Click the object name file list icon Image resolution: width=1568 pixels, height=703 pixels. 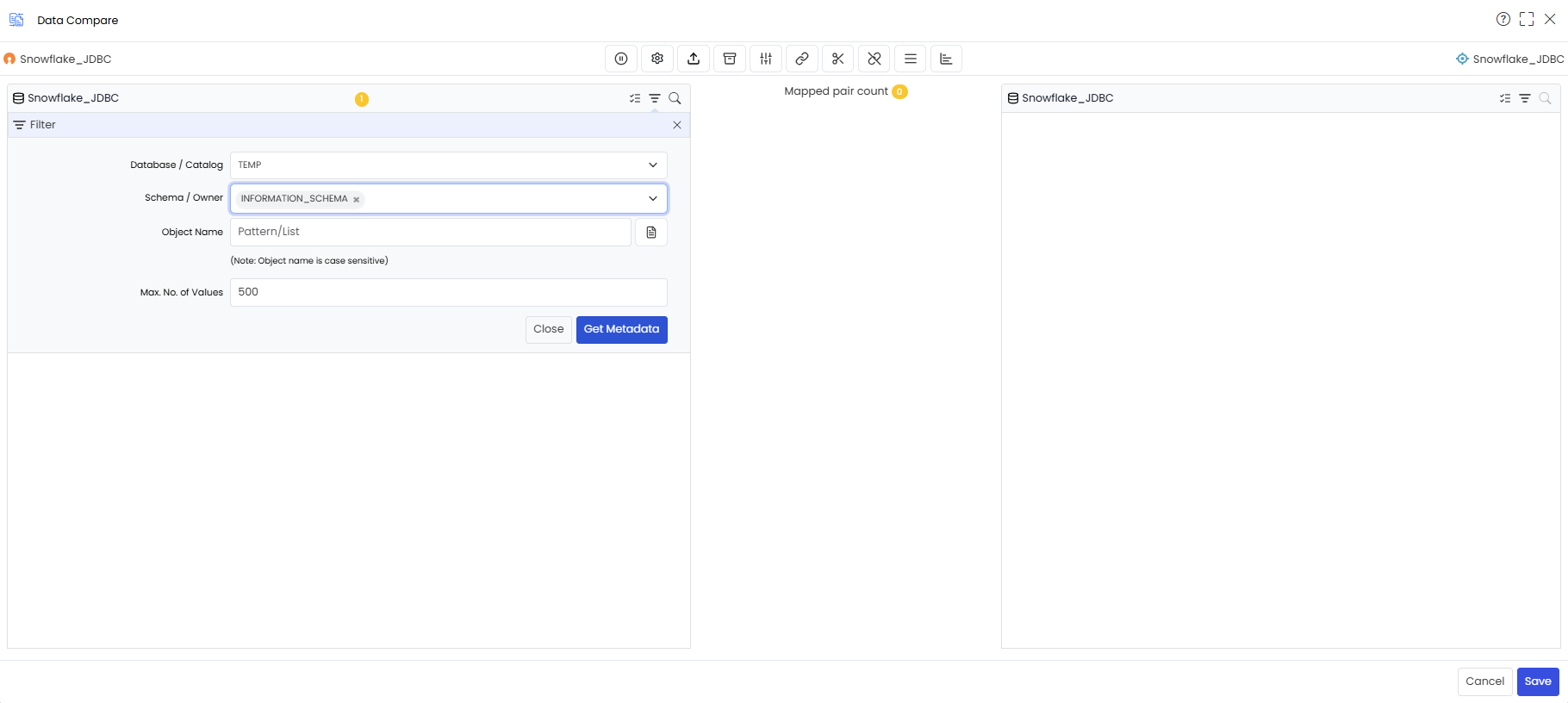click(651, 233)
